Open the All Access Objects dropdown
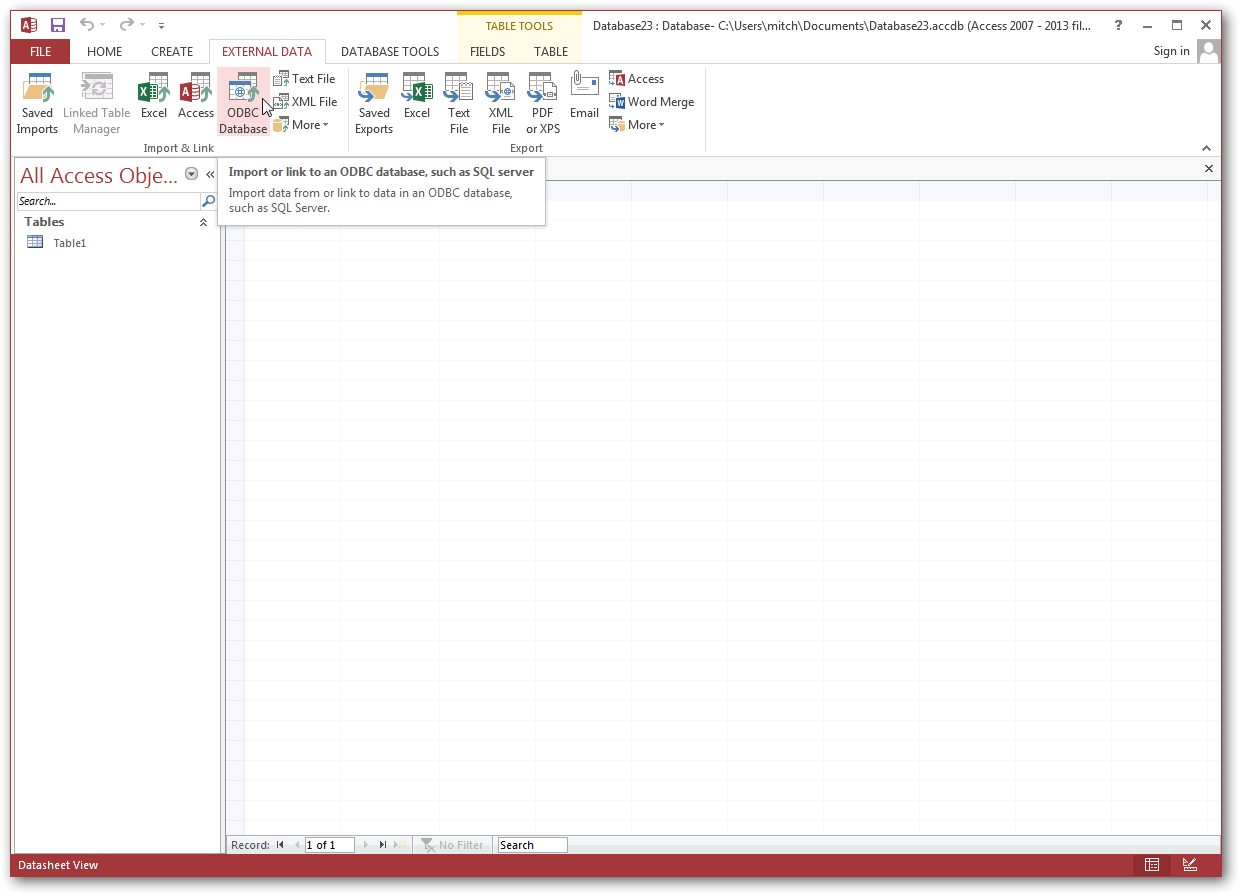This screenshot has width=1240, height=895. point(190,174)
